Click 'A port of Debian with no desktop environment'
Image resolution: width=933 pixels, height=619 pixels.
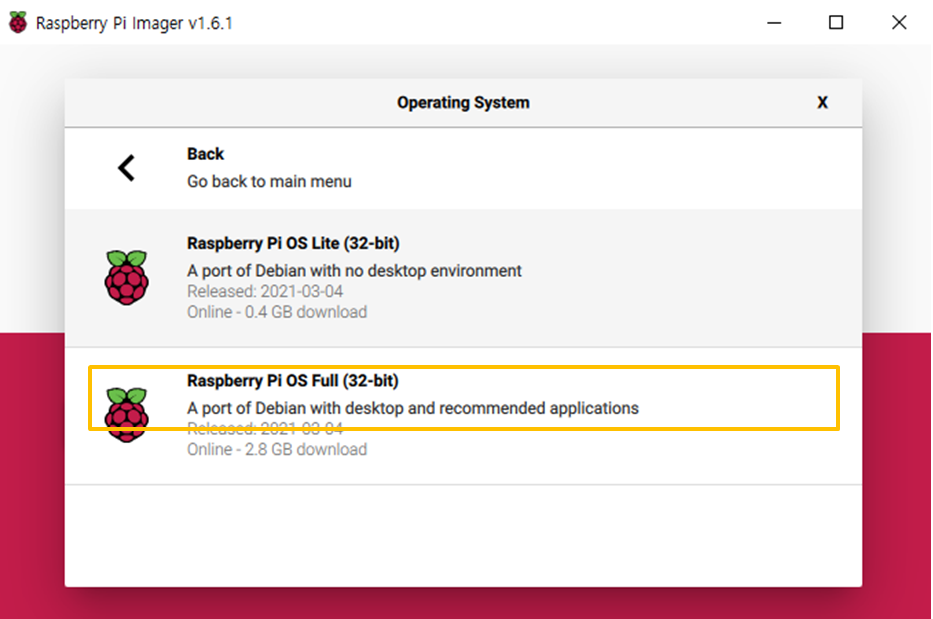tap(354, 271)
